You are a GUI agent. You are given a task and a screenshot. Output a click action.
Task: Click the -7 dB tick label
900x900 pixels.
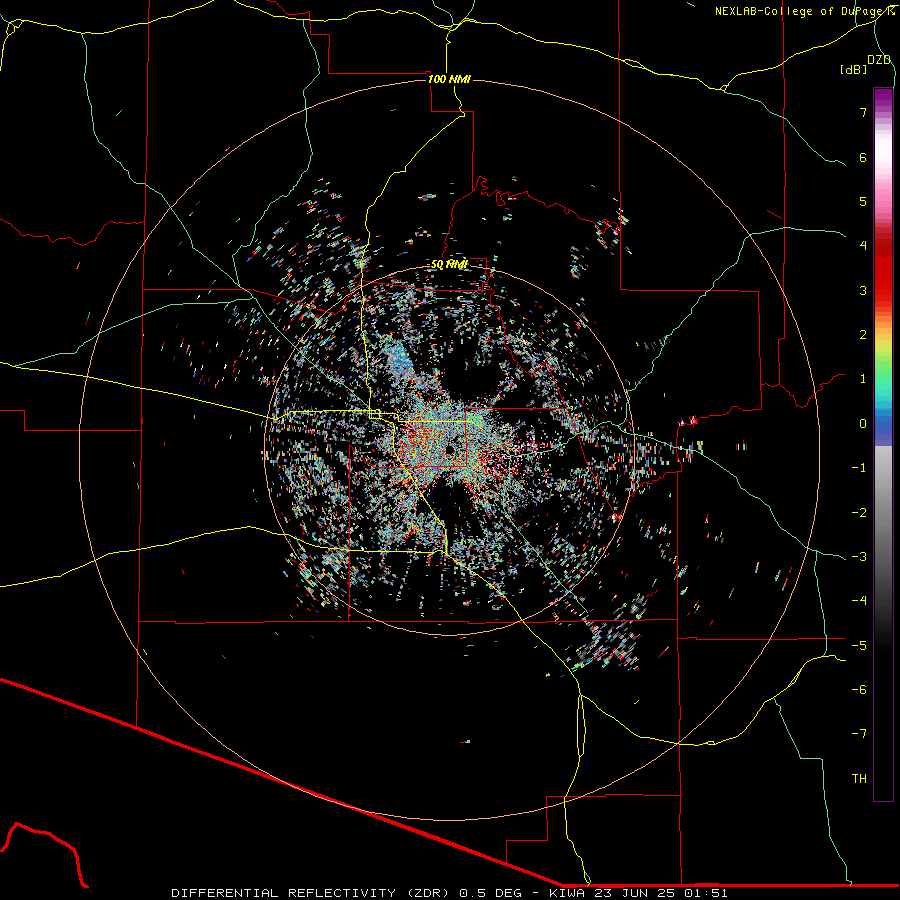(859, 734)
